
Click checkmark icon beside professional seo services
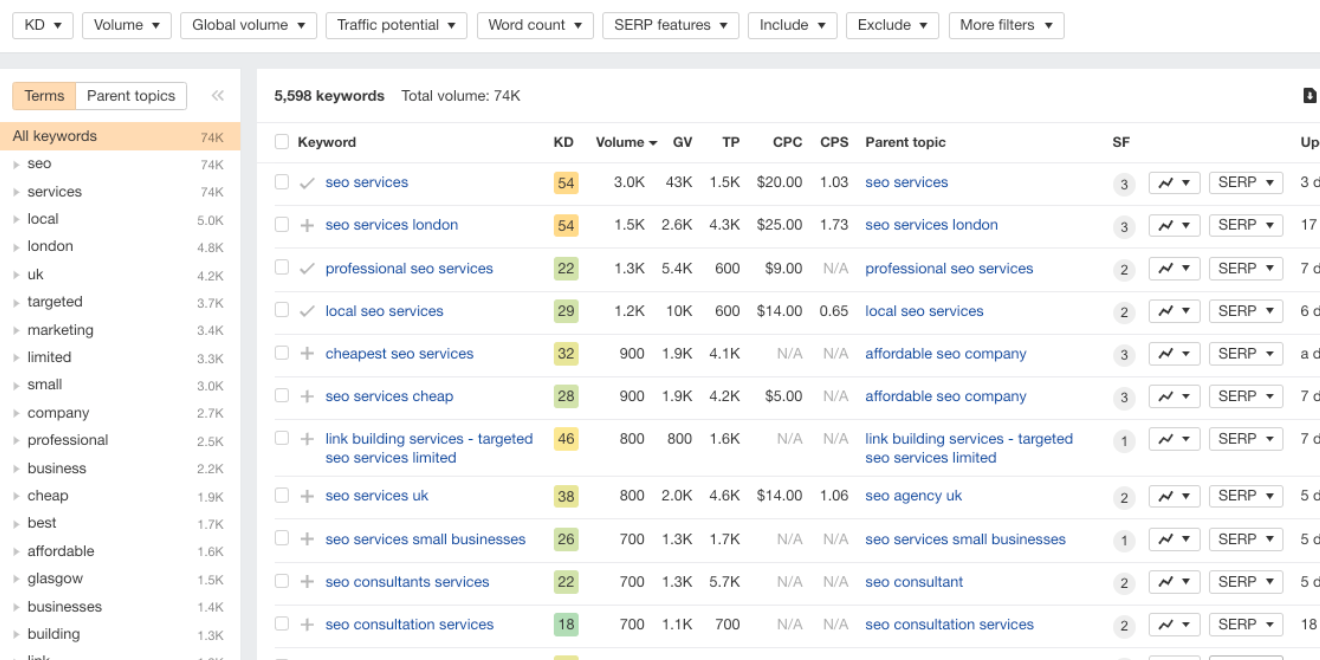[308, 268]
